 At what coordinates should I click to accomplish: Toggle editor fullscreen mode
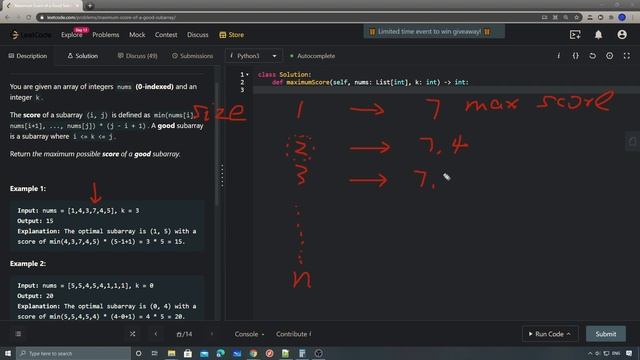(x=627, y=56)
